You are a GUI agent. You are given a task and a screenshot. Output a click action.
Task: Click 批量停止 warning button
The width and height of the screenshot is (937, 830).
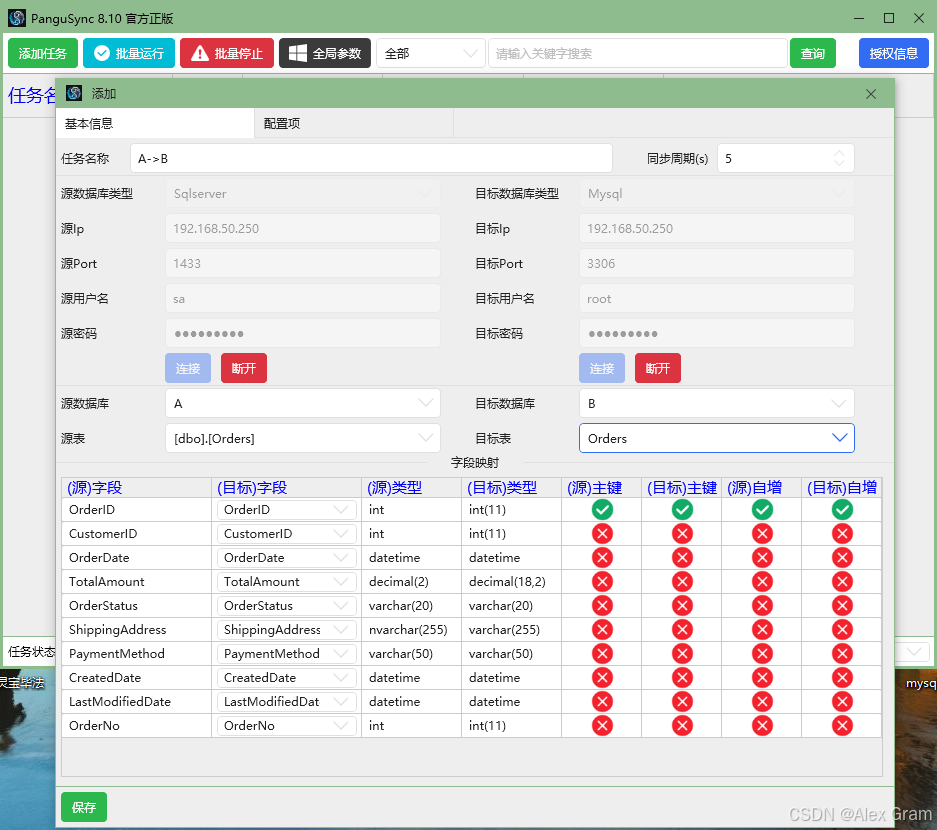[x=227, y=53]
